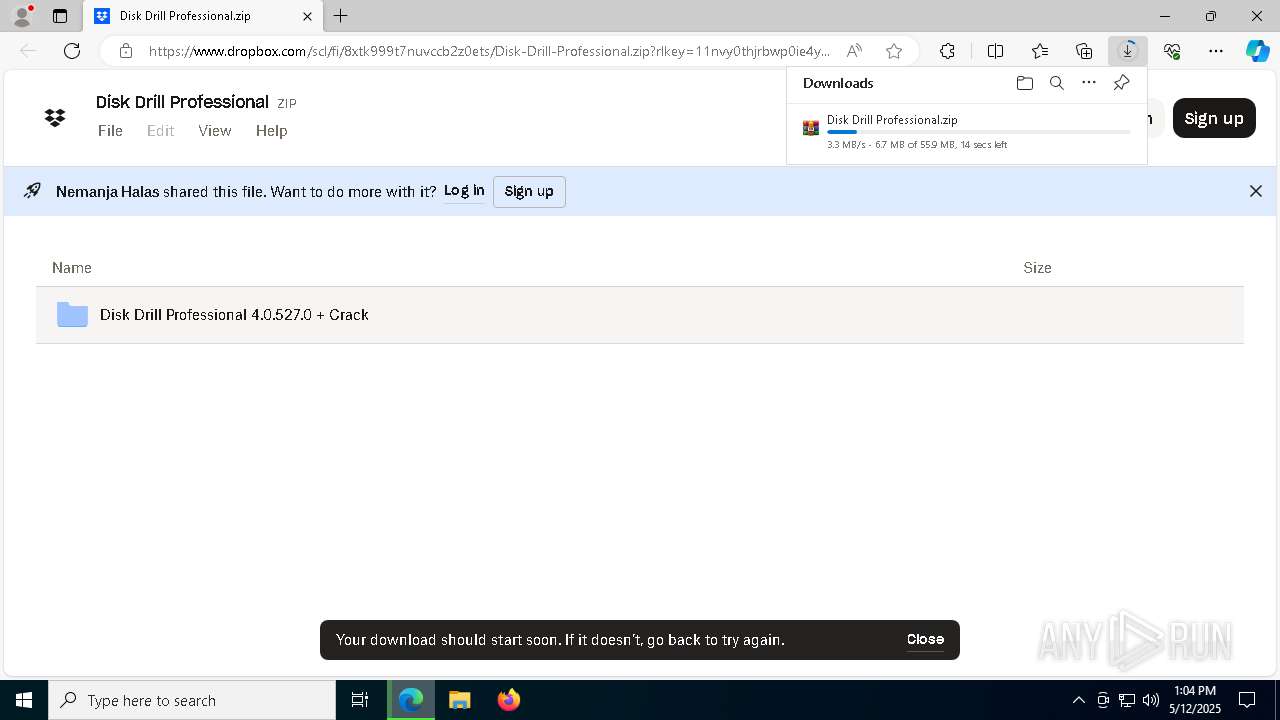This screenshot has width=1280, height=720.
Task: Select the Disk Drill Professional.zip browser tab
Action: pyautogui.click(x=203, y=16)
